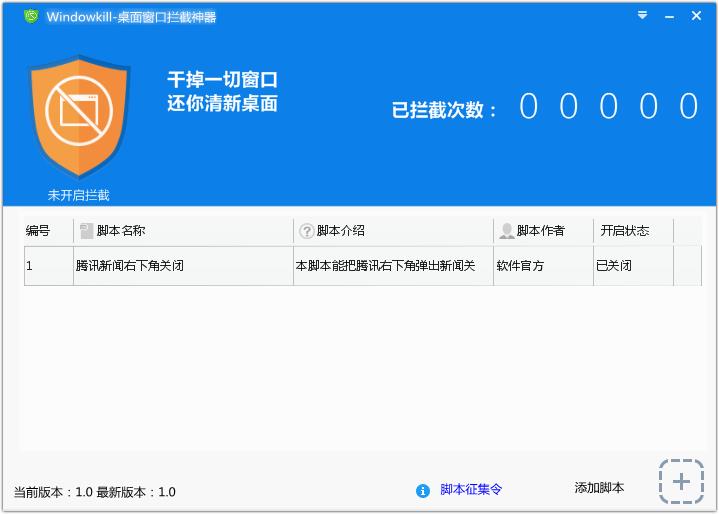Screen dimensions: 719x514
Task: Open the 脚本征集令 link
Action: click(471, 489)
